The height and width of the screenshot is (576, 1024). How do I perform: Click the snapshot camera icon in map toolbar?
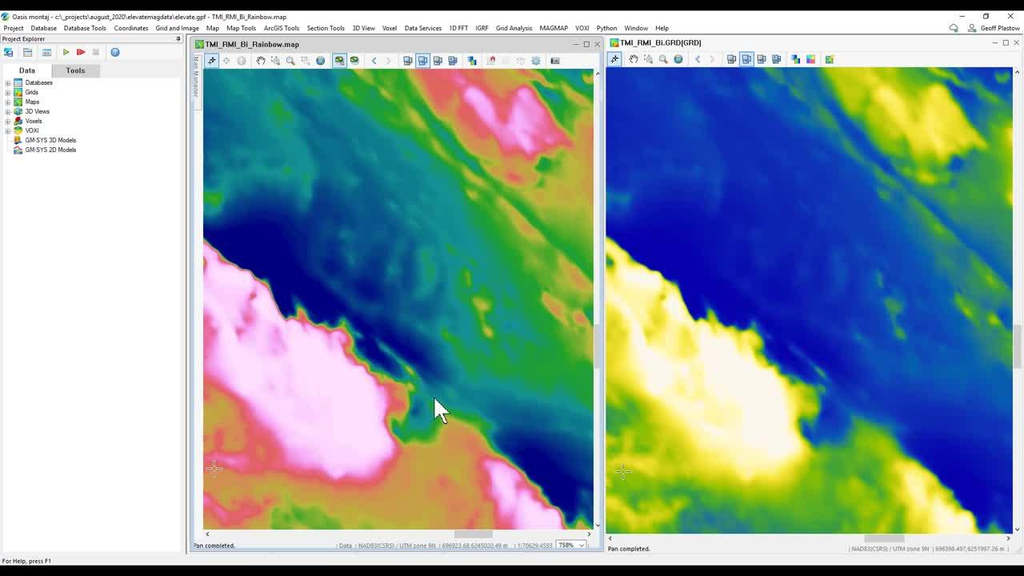(555, 61)
